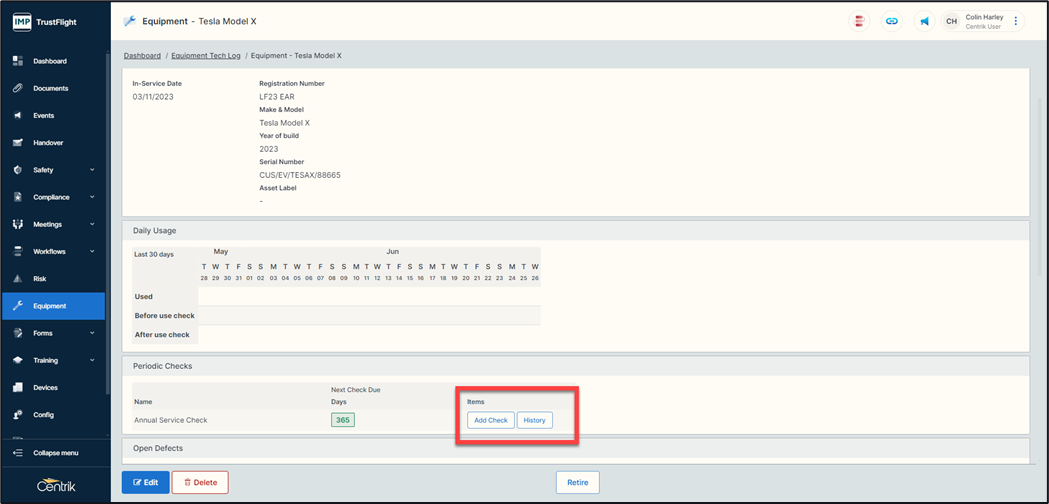Expand the Safety sidebar submenu
The image size is (1049, 504).
pos(92,170)
